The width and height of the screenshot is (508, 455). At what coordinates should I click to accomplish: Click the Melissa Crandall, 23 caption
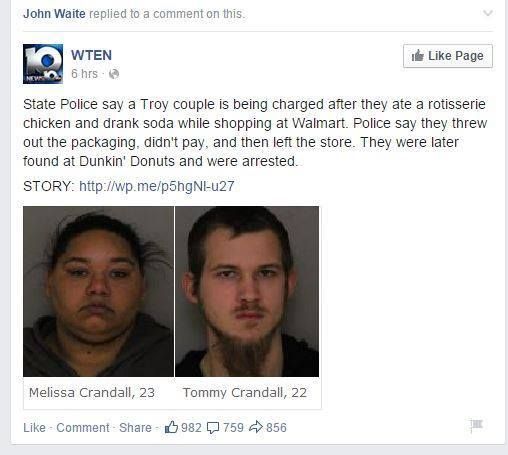(x=92, y=393)
